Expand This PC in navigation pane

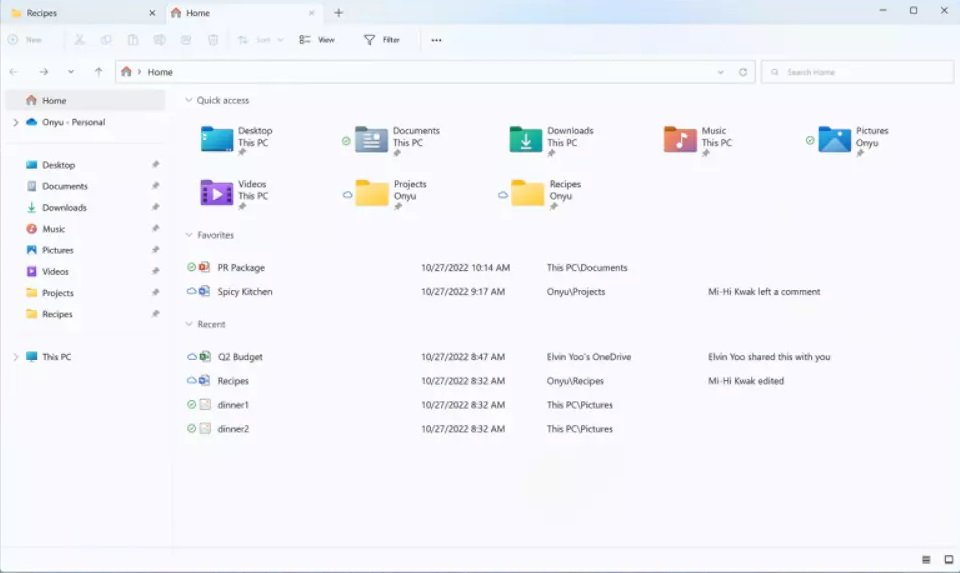(15, 356)
